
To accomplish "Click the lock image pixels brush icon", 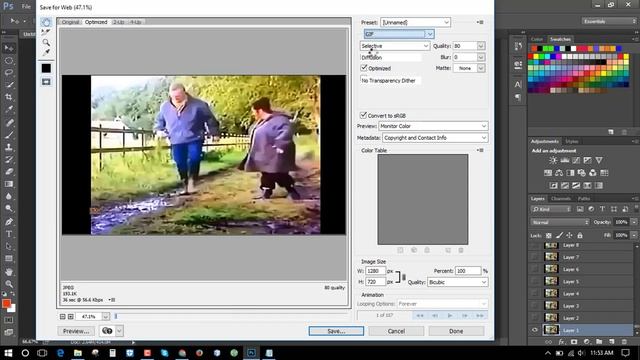I will (559, 236).
